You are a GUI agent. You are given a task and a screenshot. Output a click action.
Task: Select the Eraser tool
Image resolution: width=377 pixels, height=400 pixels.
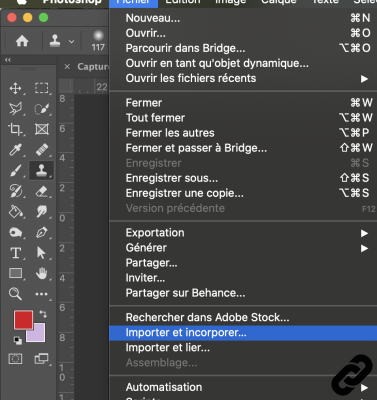point(42,191)
